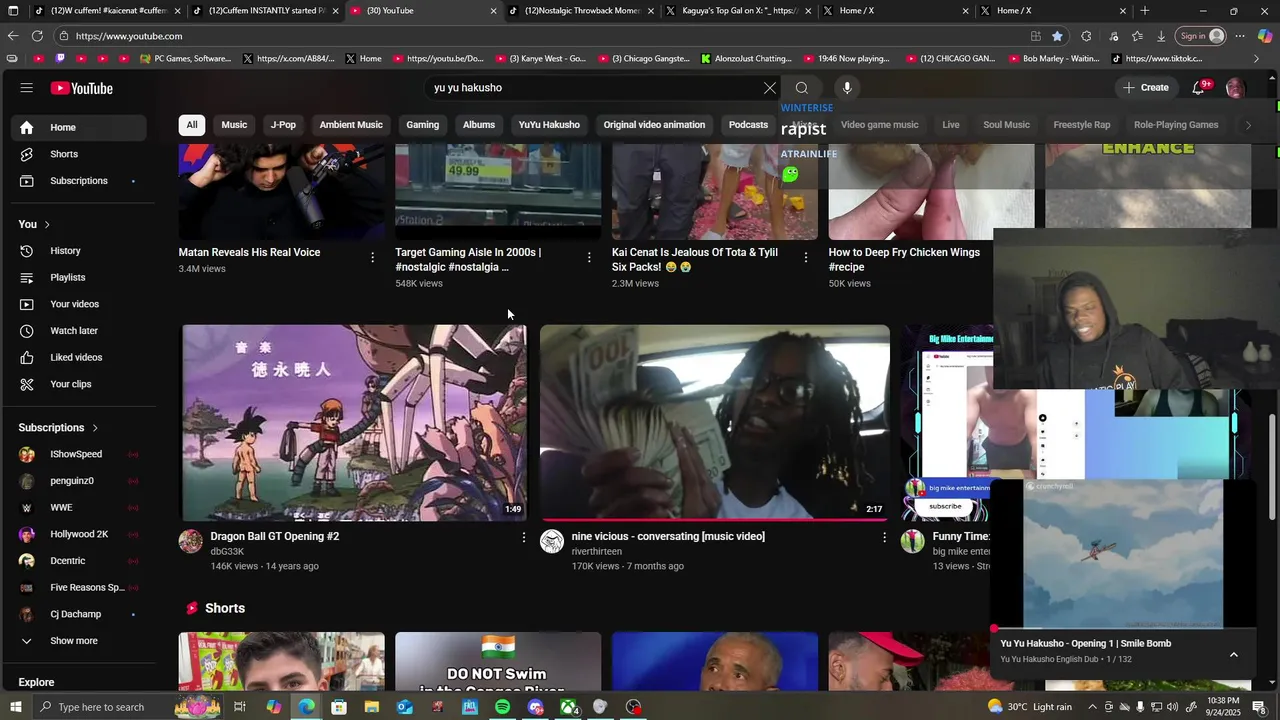Screen dimensions: 1280x720
Task: Select the Soul Music filter chip
Action: click(1006, 125)
